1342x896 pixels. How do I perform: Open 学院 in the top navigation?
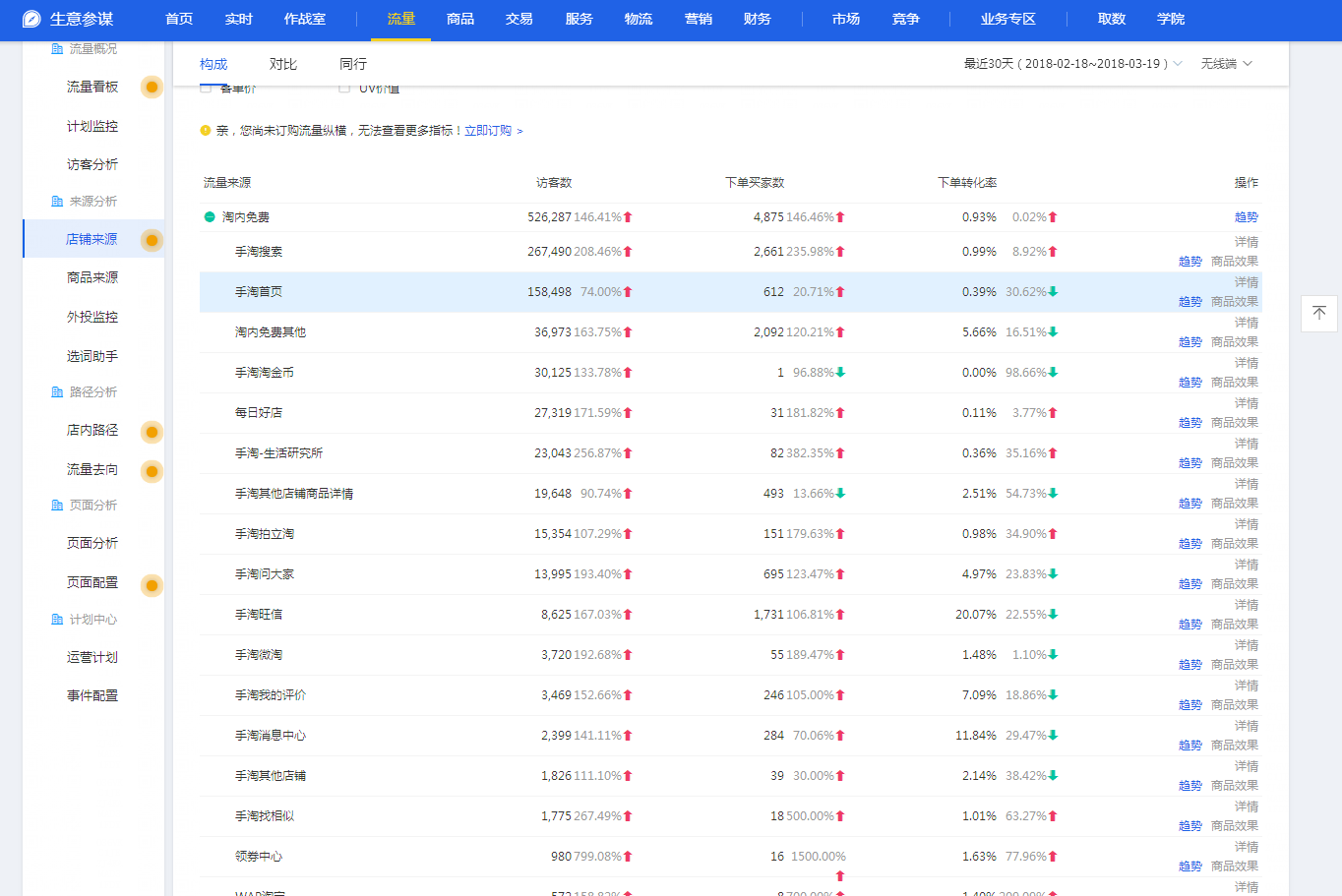(1171, 19)
